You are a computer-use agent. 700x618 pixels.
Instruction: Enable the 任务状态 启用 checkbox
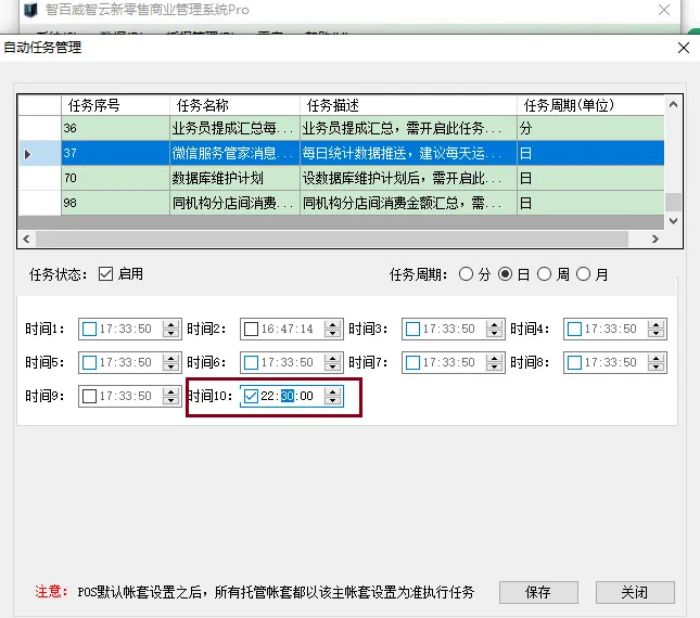tap(106, 274)
